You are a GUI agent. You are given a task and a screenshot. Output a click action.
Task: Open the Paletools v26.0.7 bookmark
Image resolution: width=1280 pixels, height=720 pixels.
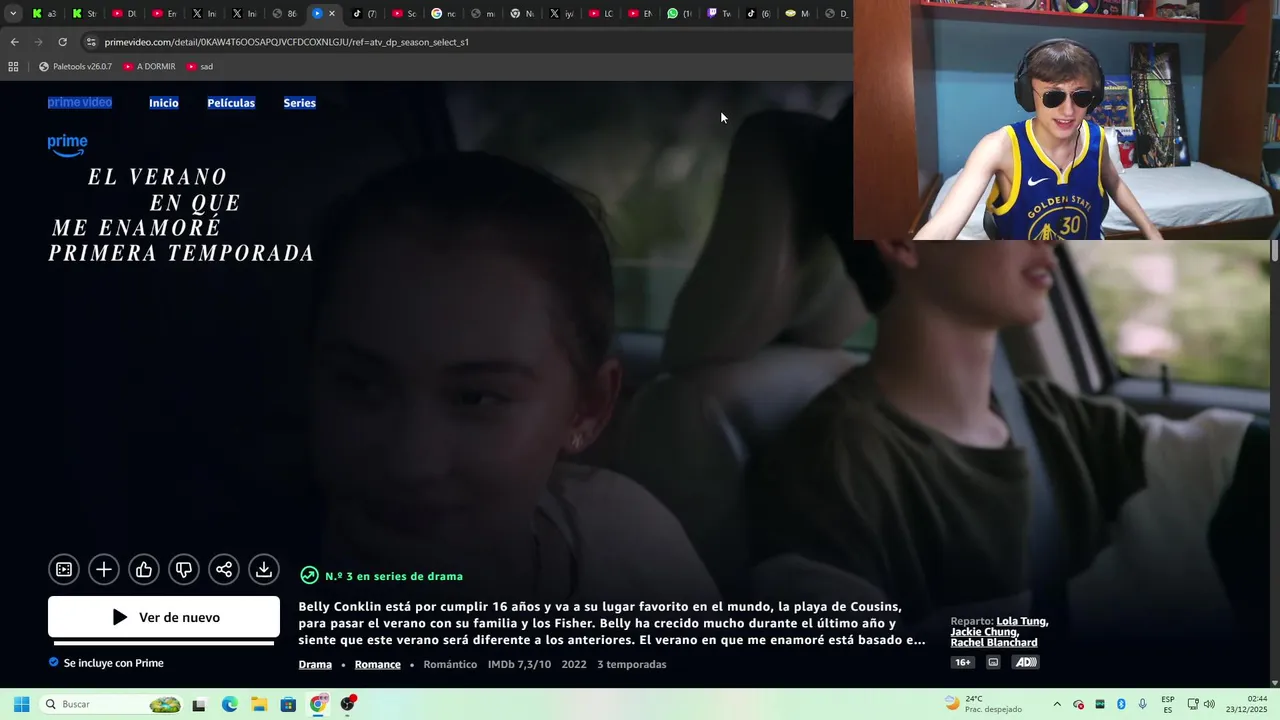coord(75,67)
